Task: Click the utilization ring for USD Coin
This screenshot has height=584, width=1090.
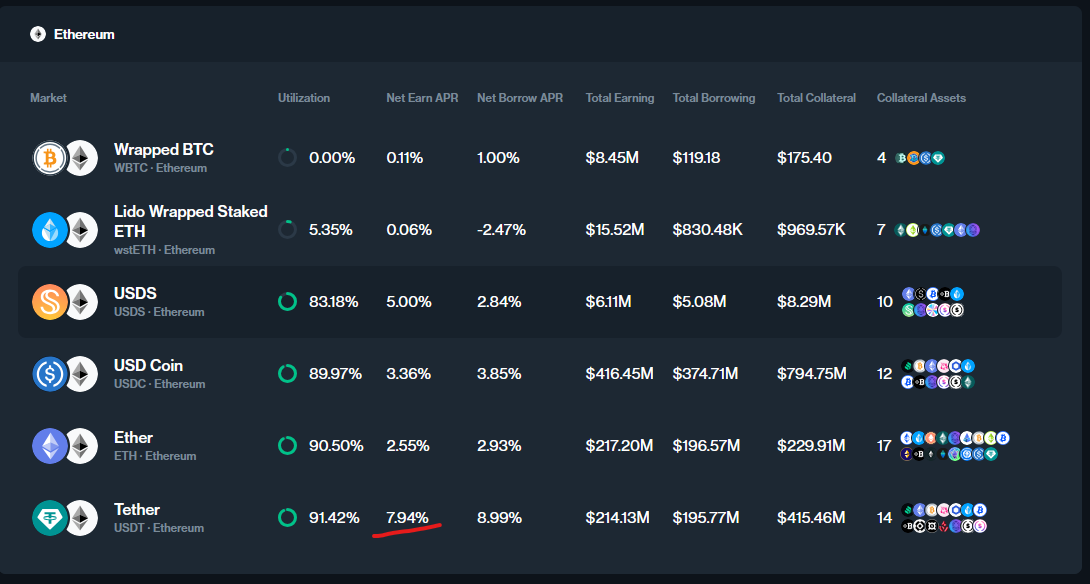Action: click(x=287, y=373)
